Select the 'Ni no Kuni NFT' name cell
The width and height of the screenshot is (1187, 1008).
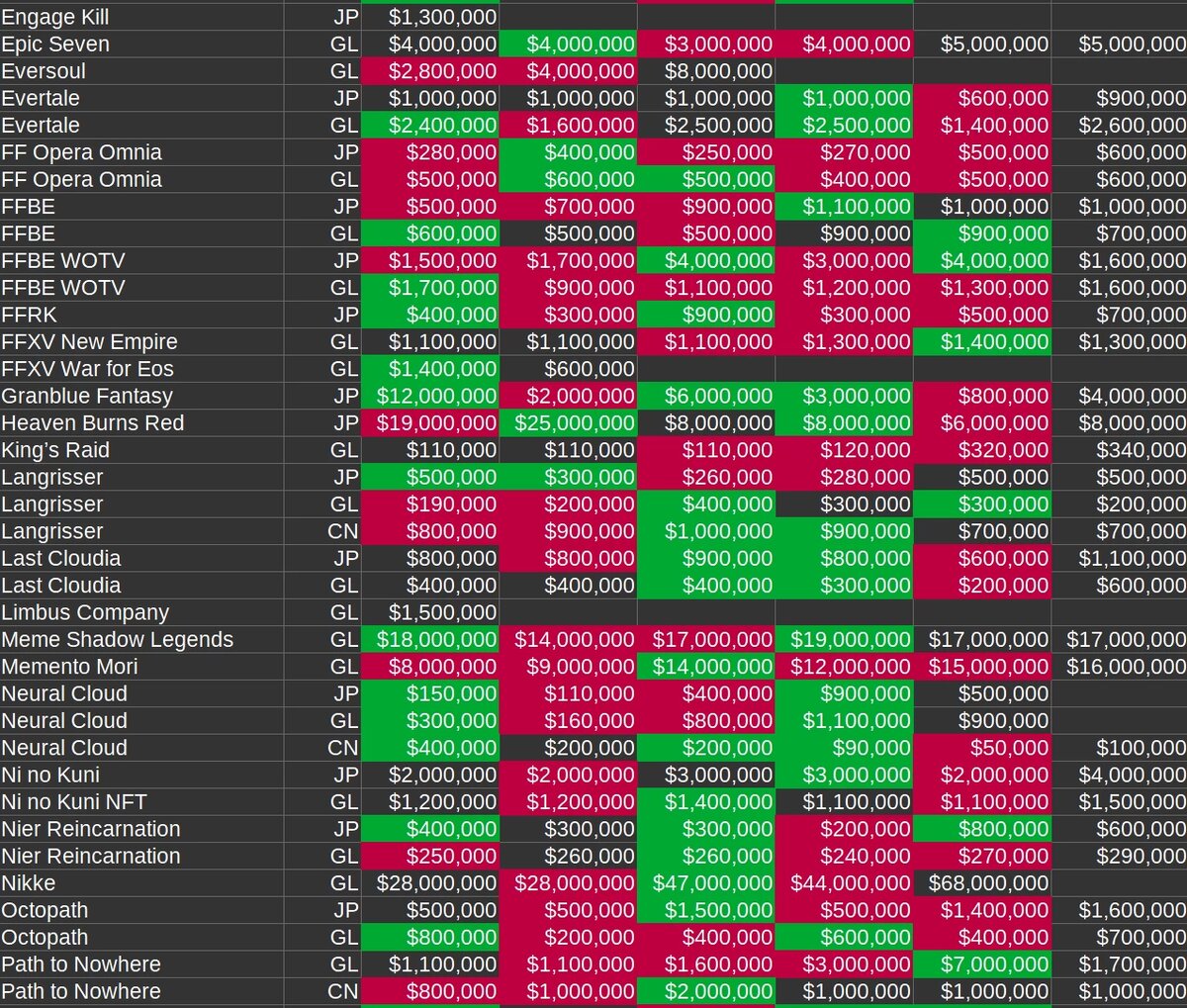[x=141, y=801]
